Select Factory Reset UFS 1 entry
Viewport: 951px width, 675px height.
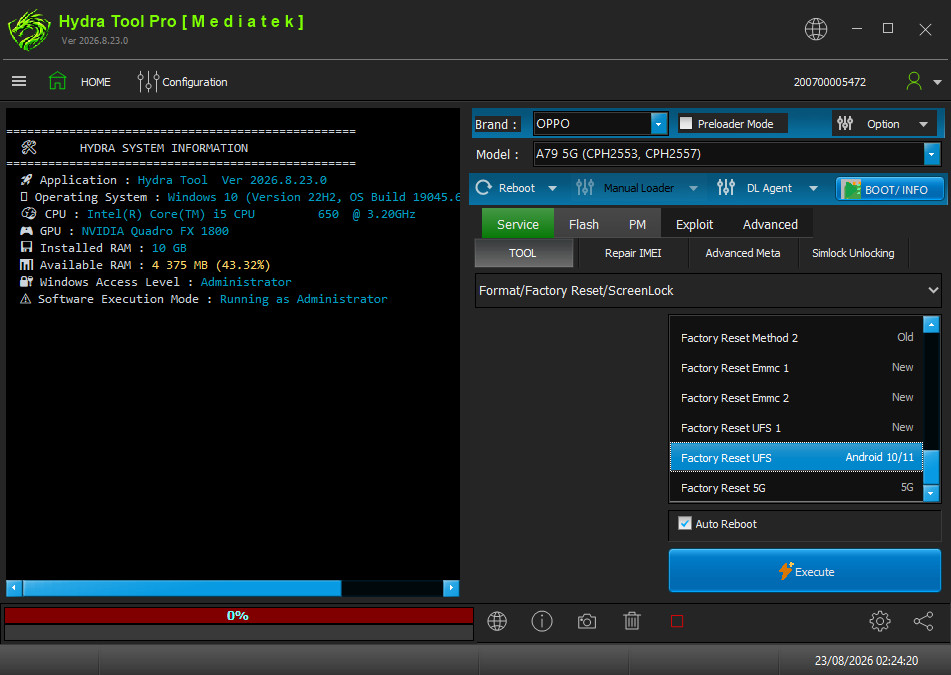click(796, 428)
